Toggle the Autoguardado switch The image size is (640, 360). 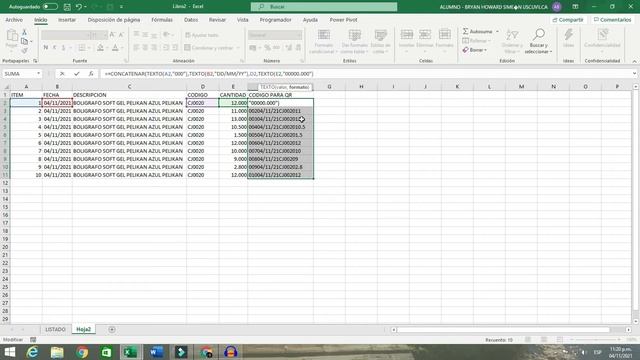(50, 7)
